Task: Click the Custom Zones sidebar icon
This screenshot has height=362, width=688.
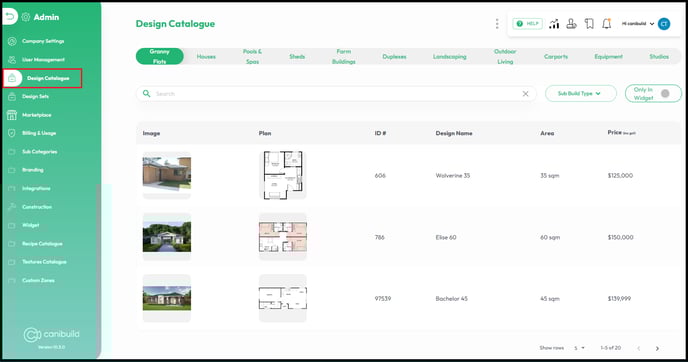Action: point(12,280)
